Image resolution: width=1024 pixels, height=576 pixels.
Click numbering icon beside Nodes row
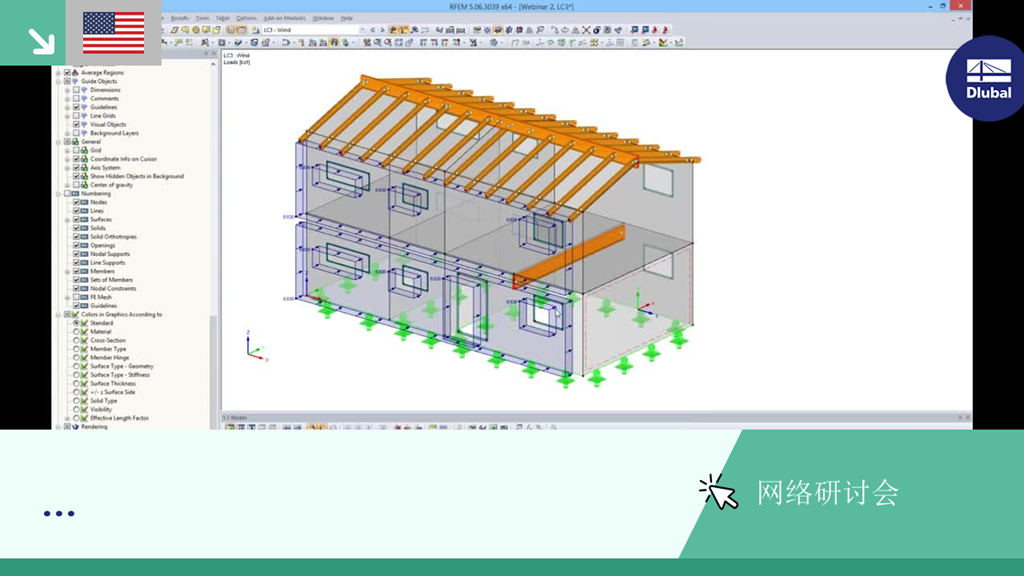(x=84, y=202)
